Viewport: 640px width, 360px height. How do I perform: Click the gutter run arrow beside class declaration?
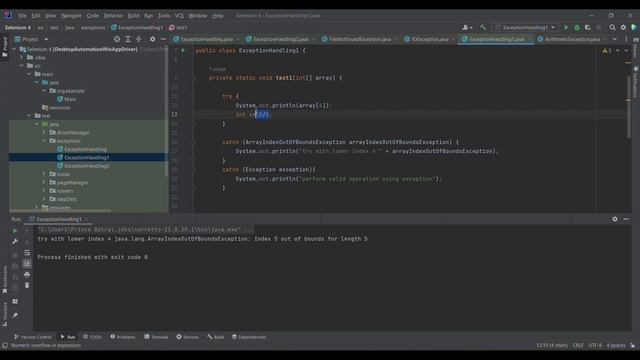coord(183,50)
